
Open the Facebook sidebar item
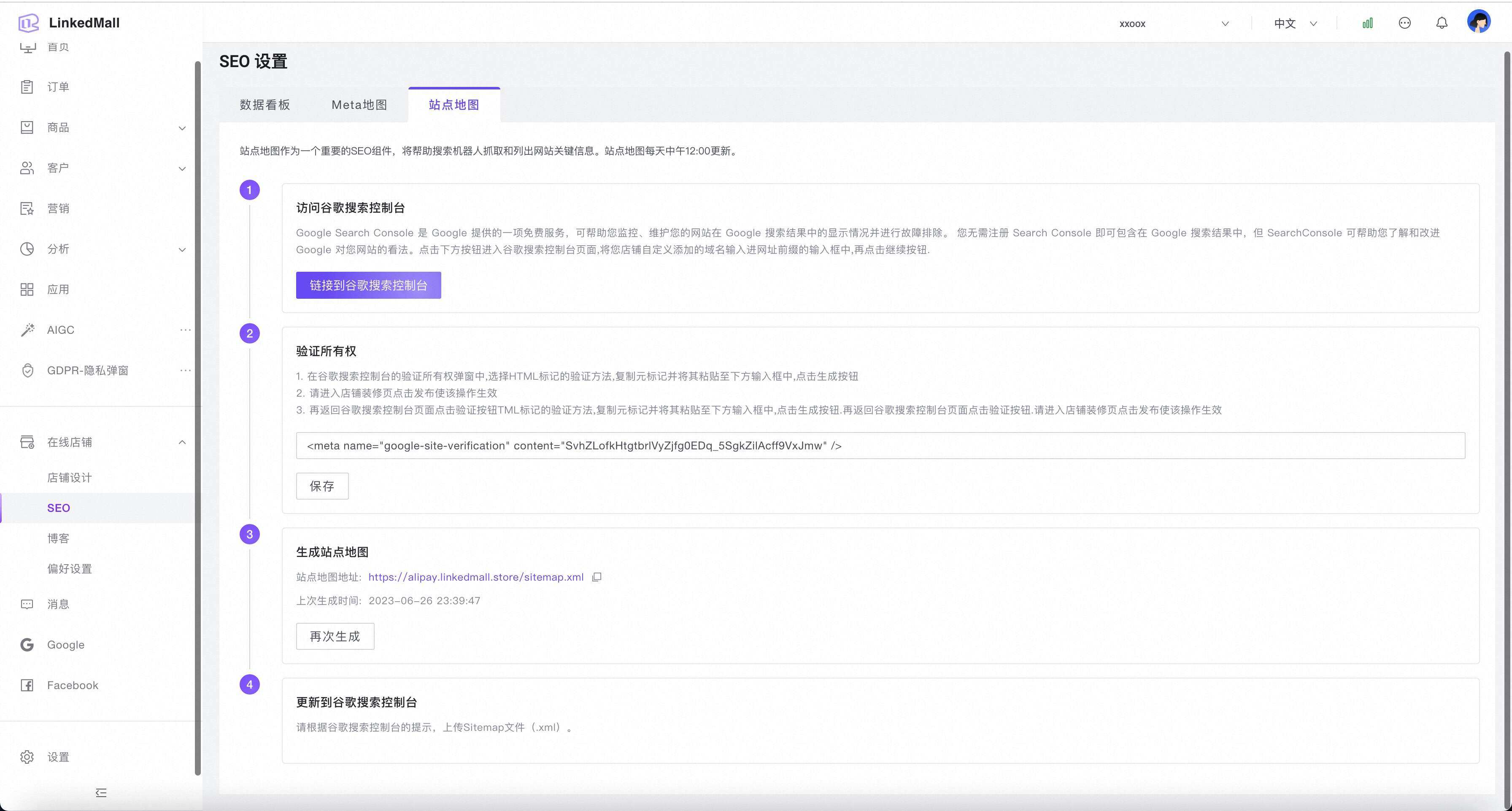pyautogui.click(x=72, y=685)
